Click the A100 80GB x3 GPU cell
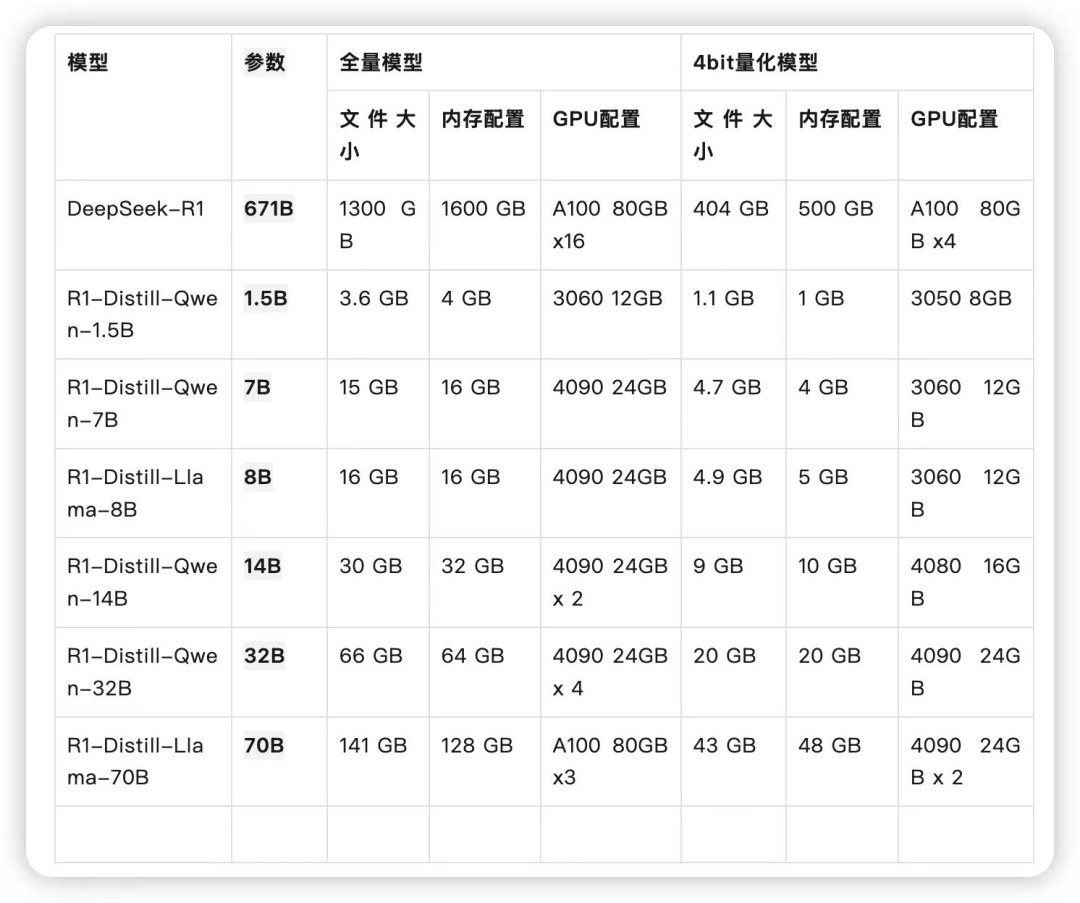This screenshot has height=903, width=1080. (x=610, y=761)
